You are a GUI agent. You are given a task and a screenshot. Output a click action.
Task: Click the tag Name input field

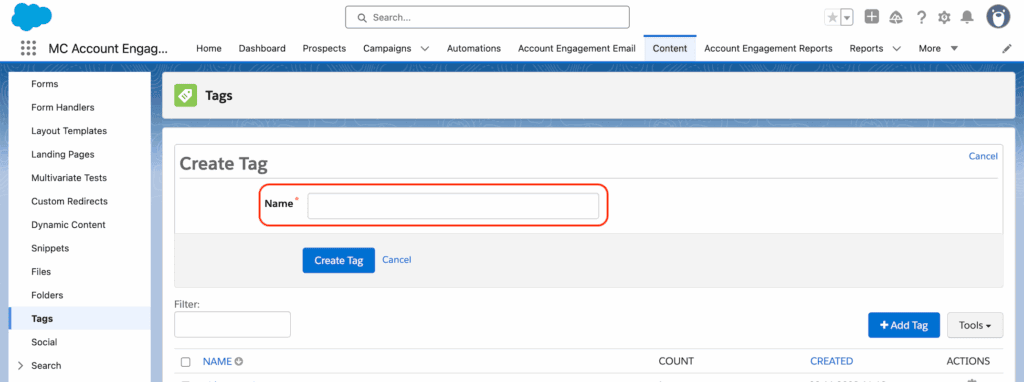pos(453,206)
